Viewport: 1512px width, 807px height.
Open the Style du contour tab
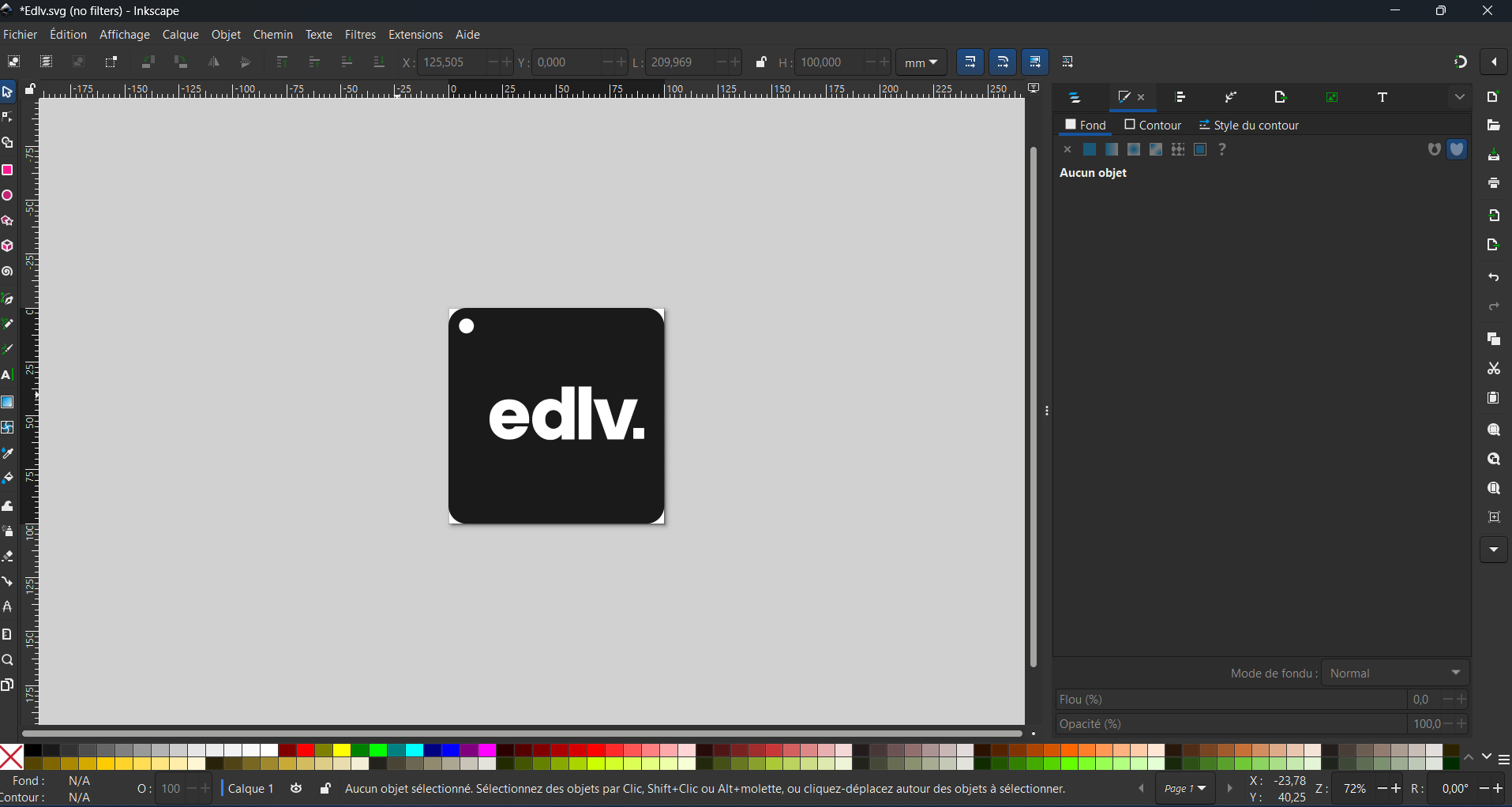pyautogui.click(x=1248, y=125)
